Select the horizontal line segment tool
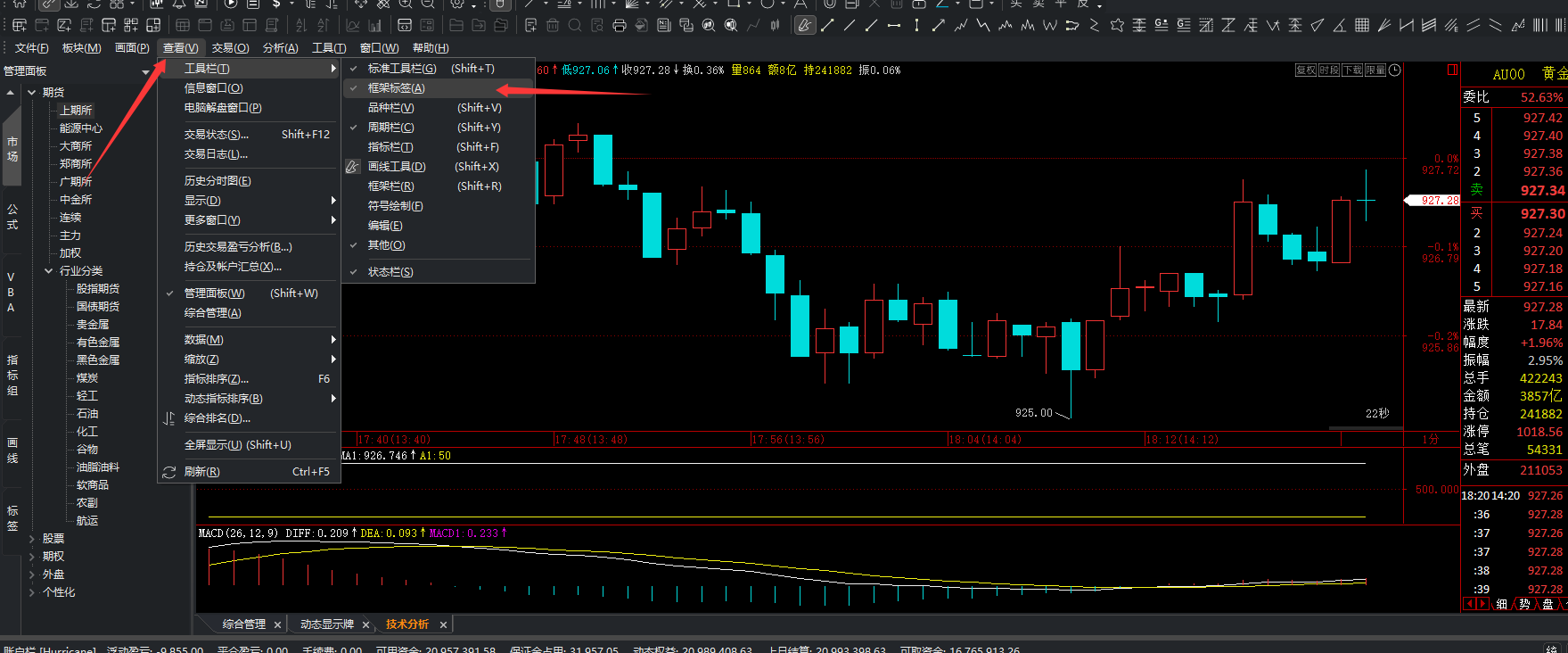This screenshot has width=1568, height=653. pyautogui.click(x=894, y=25)
